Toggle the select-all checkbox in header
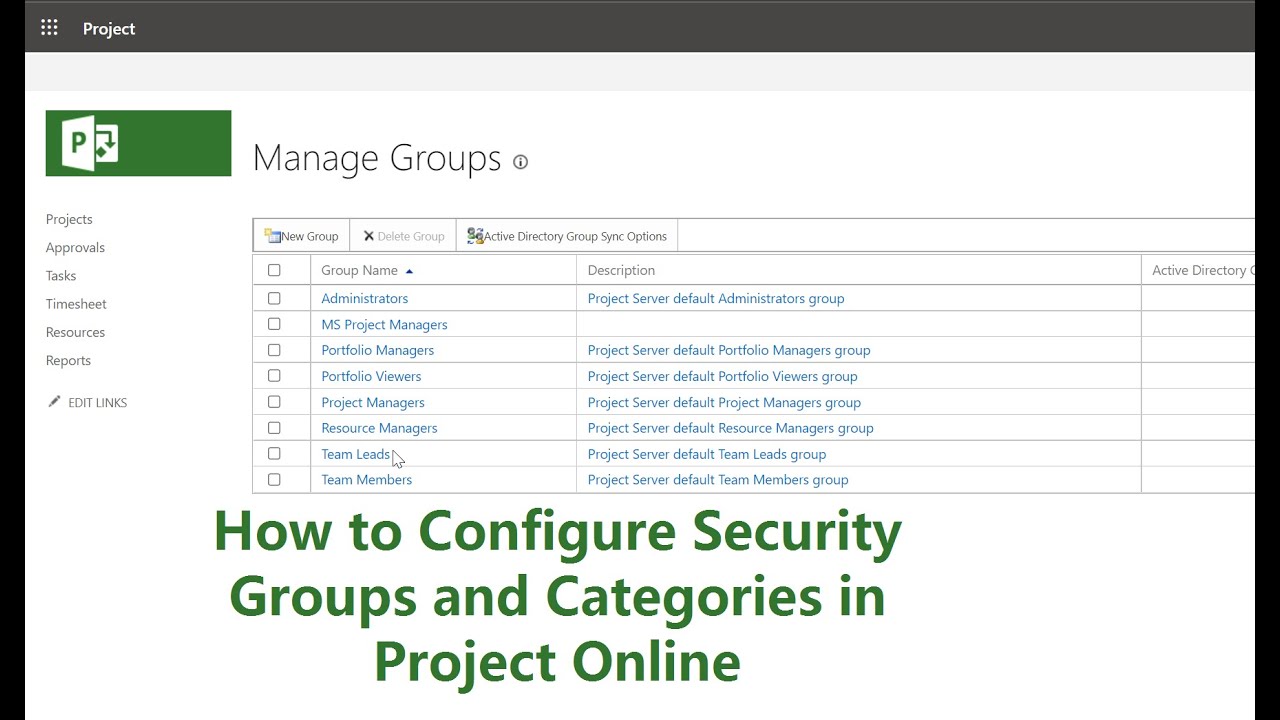The width and height of the screenshot is (1280, 720). (x=274, y=270)
